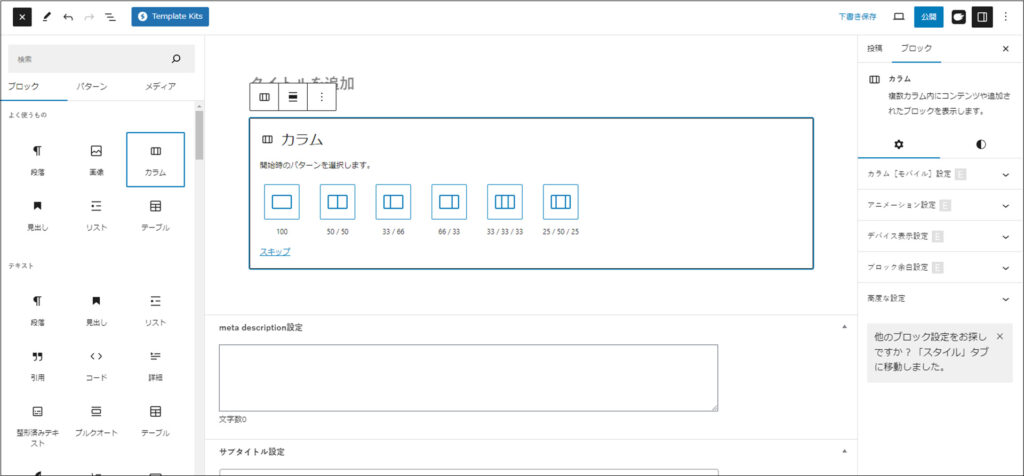Click the undo arrow in top toolbar
Viewport: 1024px width, 476px height.
tap(68, 17)
